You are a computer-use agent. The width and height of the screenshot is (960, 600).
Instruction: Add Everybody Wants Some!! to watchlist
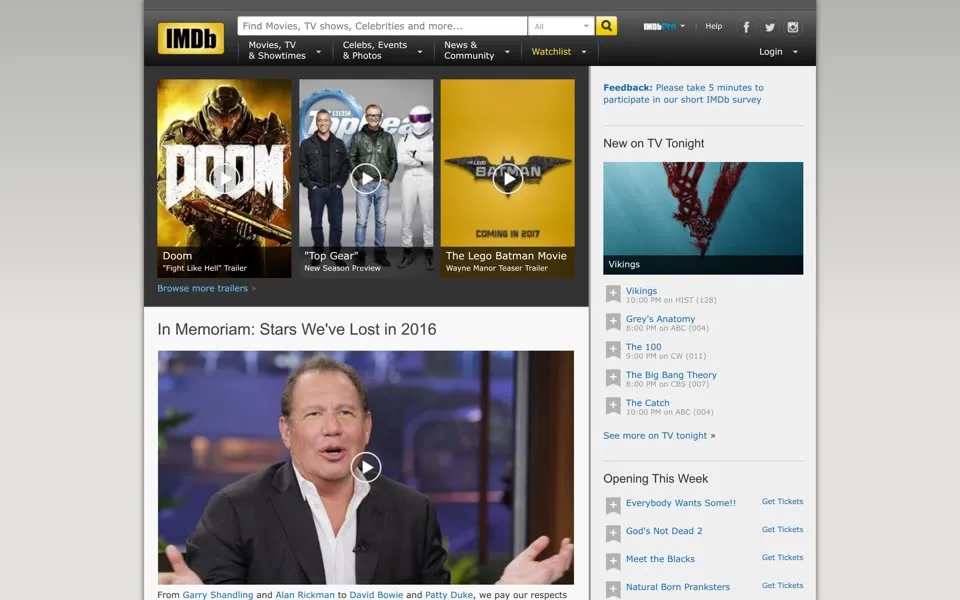[x=613, y=506]
